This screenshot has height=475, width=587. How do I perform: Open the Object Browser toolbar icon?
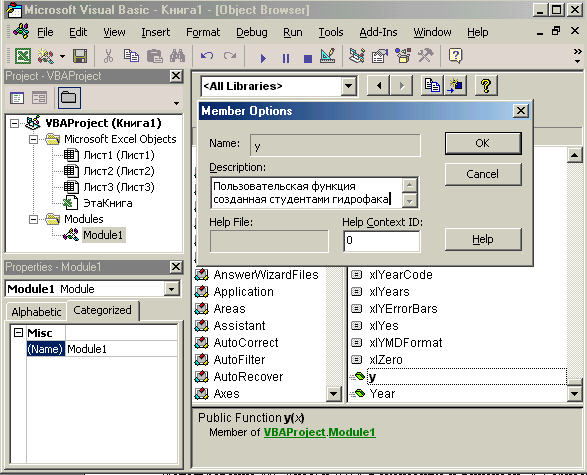coord(403,56)
